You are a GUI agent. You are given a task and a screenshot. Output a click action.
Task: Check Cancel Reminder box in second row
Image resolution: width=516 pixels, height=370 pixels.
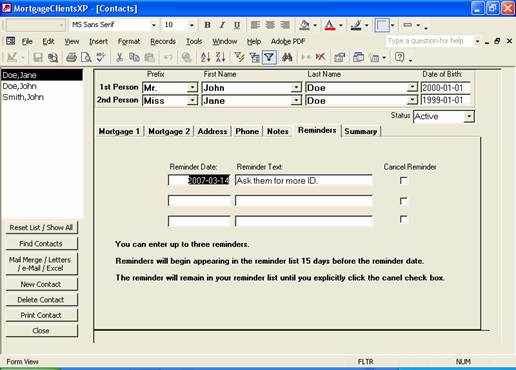tap(403, 201)
